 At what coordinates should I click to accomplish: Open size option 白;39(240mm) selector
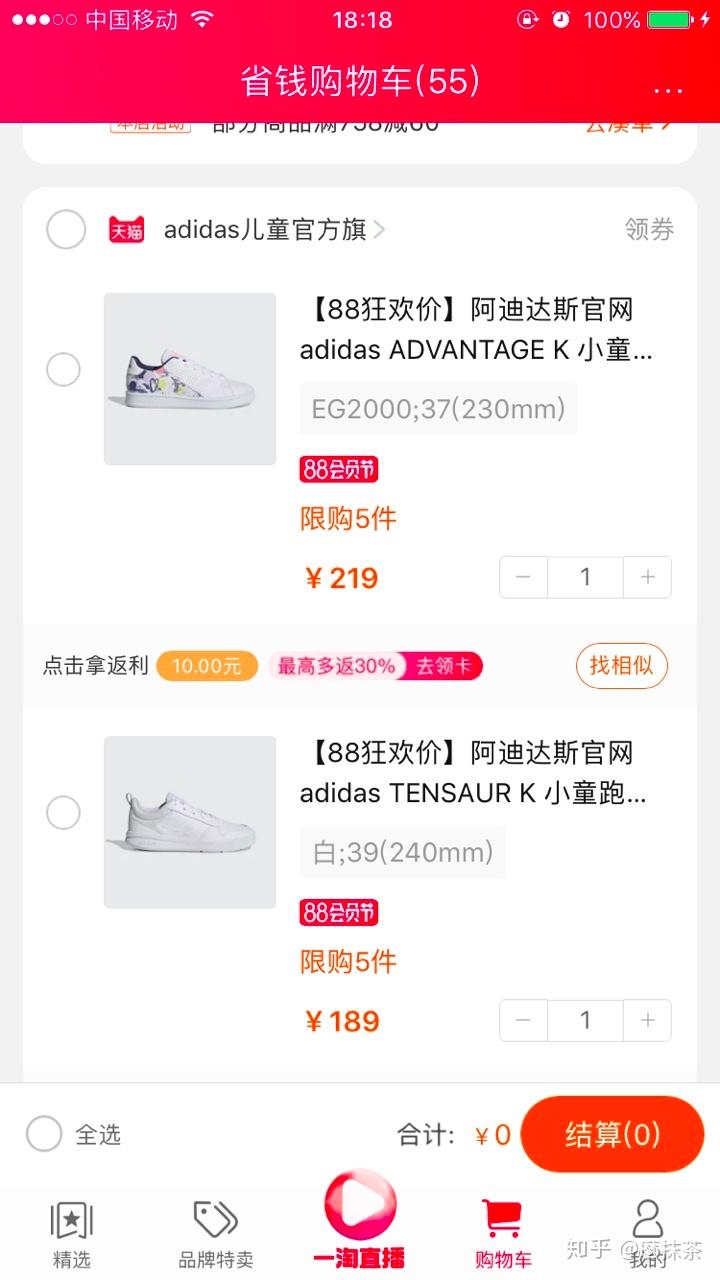(402, 852)
